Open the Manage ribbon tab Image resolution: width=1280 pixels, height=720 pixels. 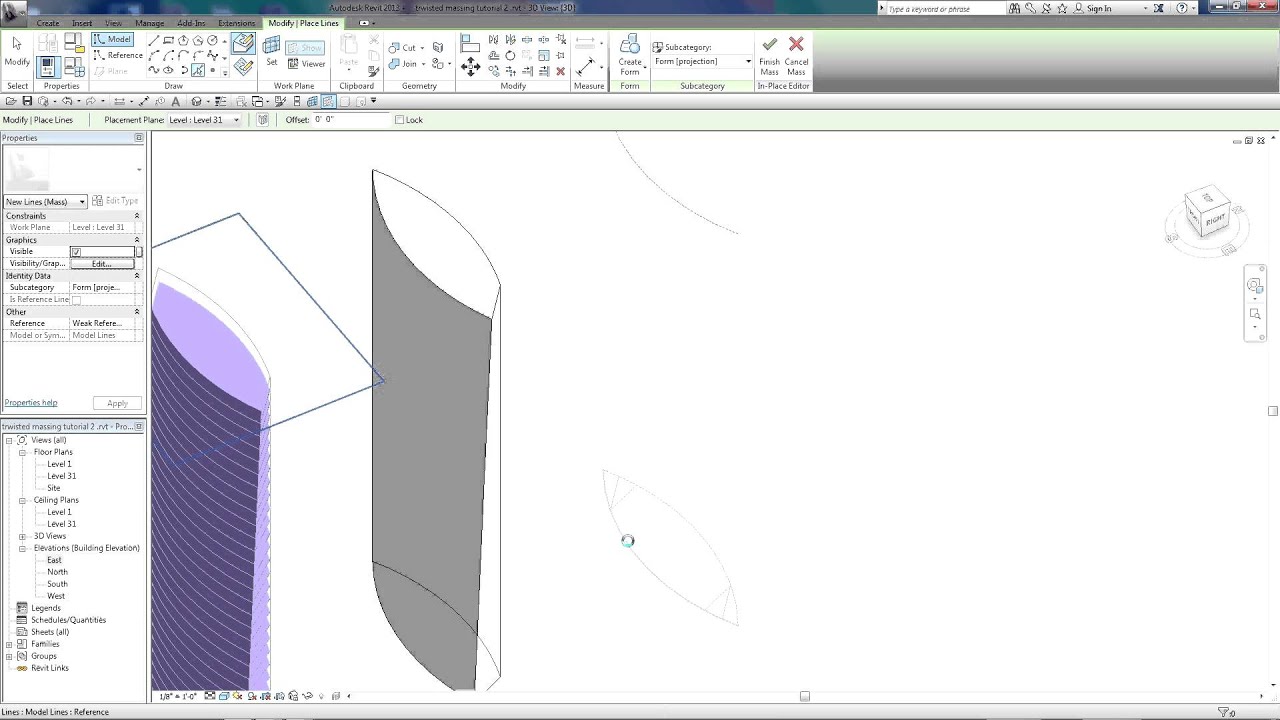pyautogui.click(x=149, y=23)
